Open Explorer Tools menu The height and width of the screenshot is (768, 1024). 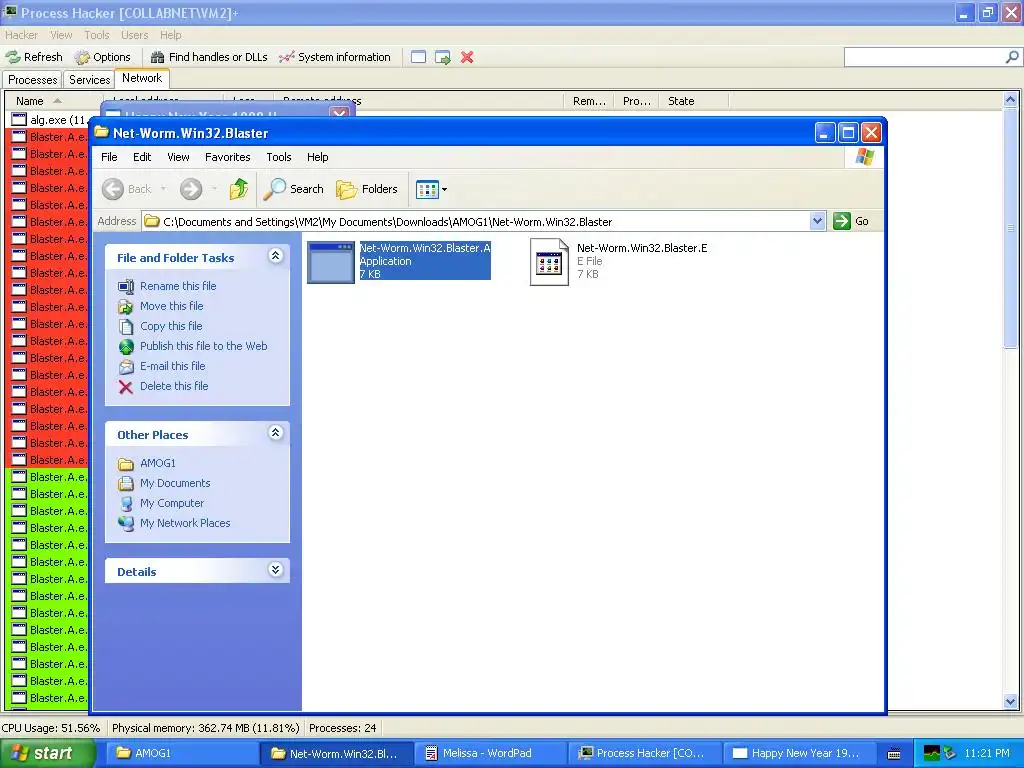point(278,157)
